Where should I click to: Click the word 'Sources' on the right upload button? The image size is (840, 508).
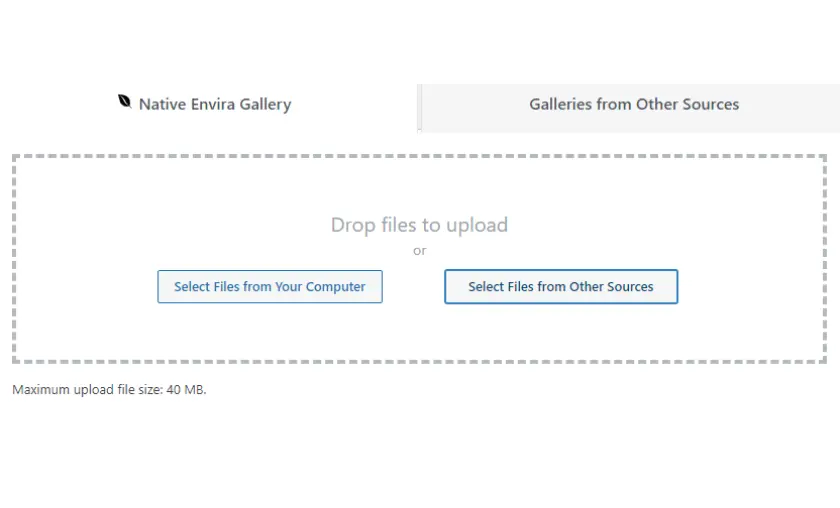629,287
